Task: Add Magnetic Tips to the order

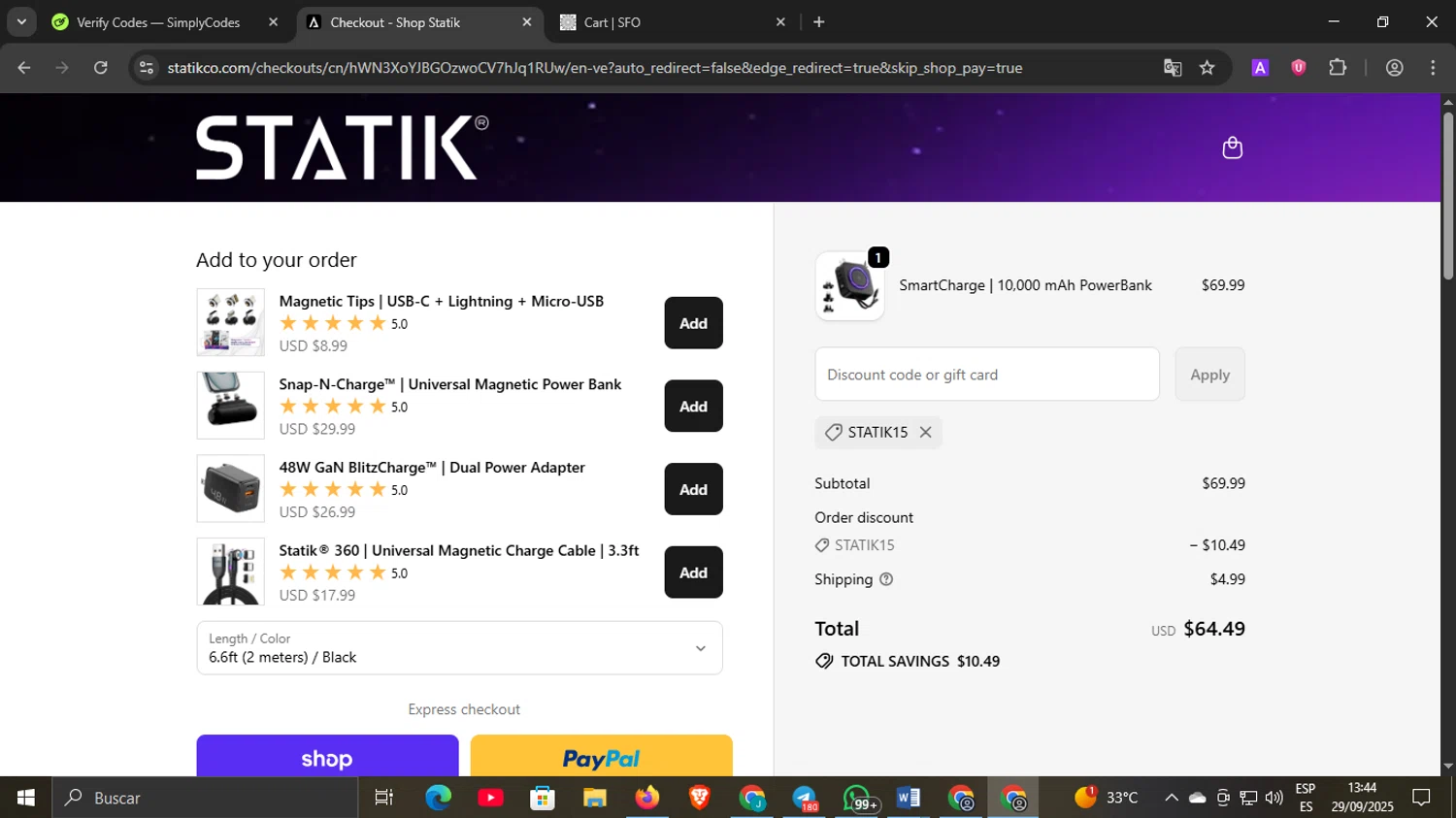Action: tap(693, 323)
